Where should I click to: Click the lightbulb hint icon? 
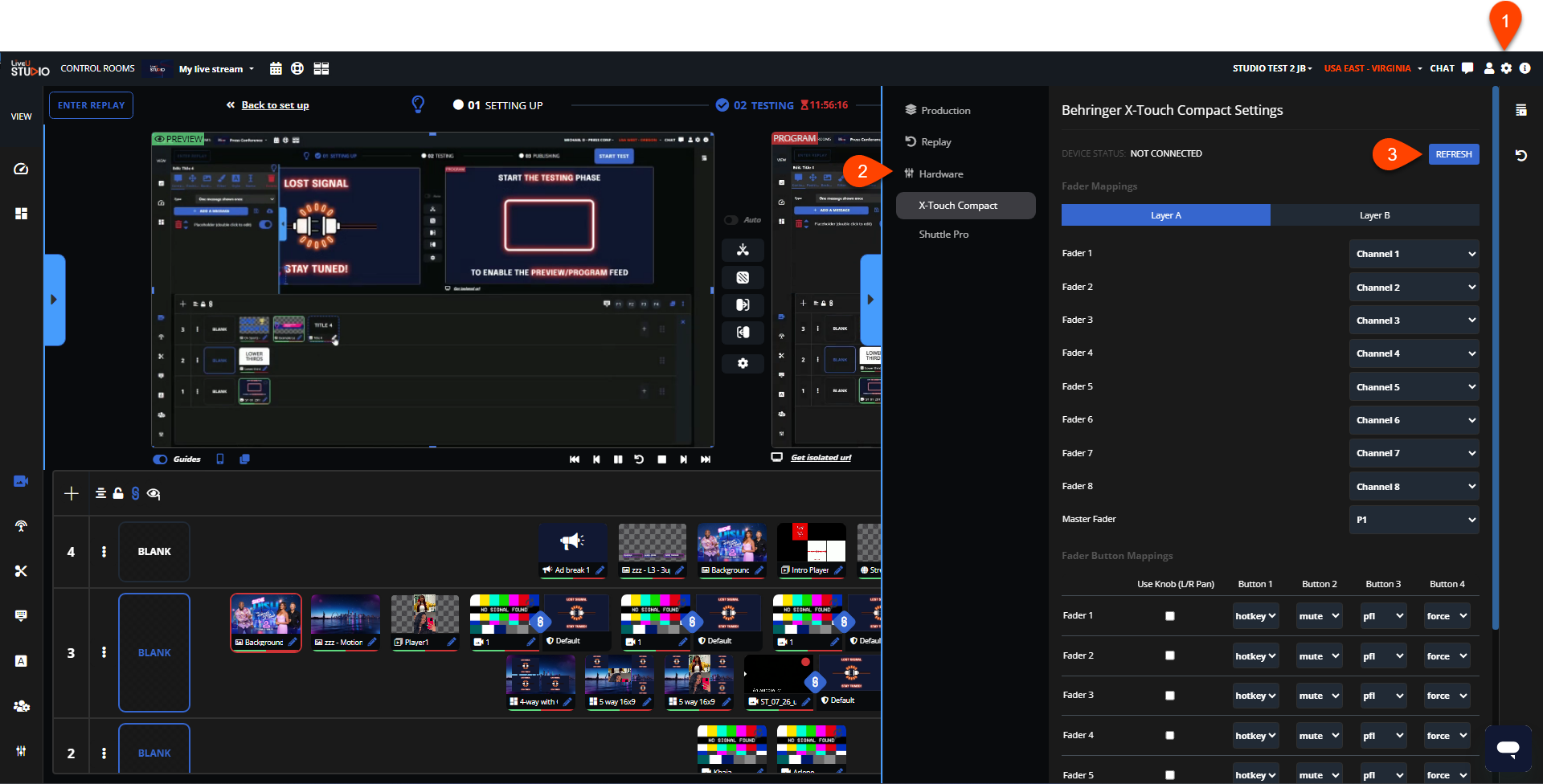(418, 104)
